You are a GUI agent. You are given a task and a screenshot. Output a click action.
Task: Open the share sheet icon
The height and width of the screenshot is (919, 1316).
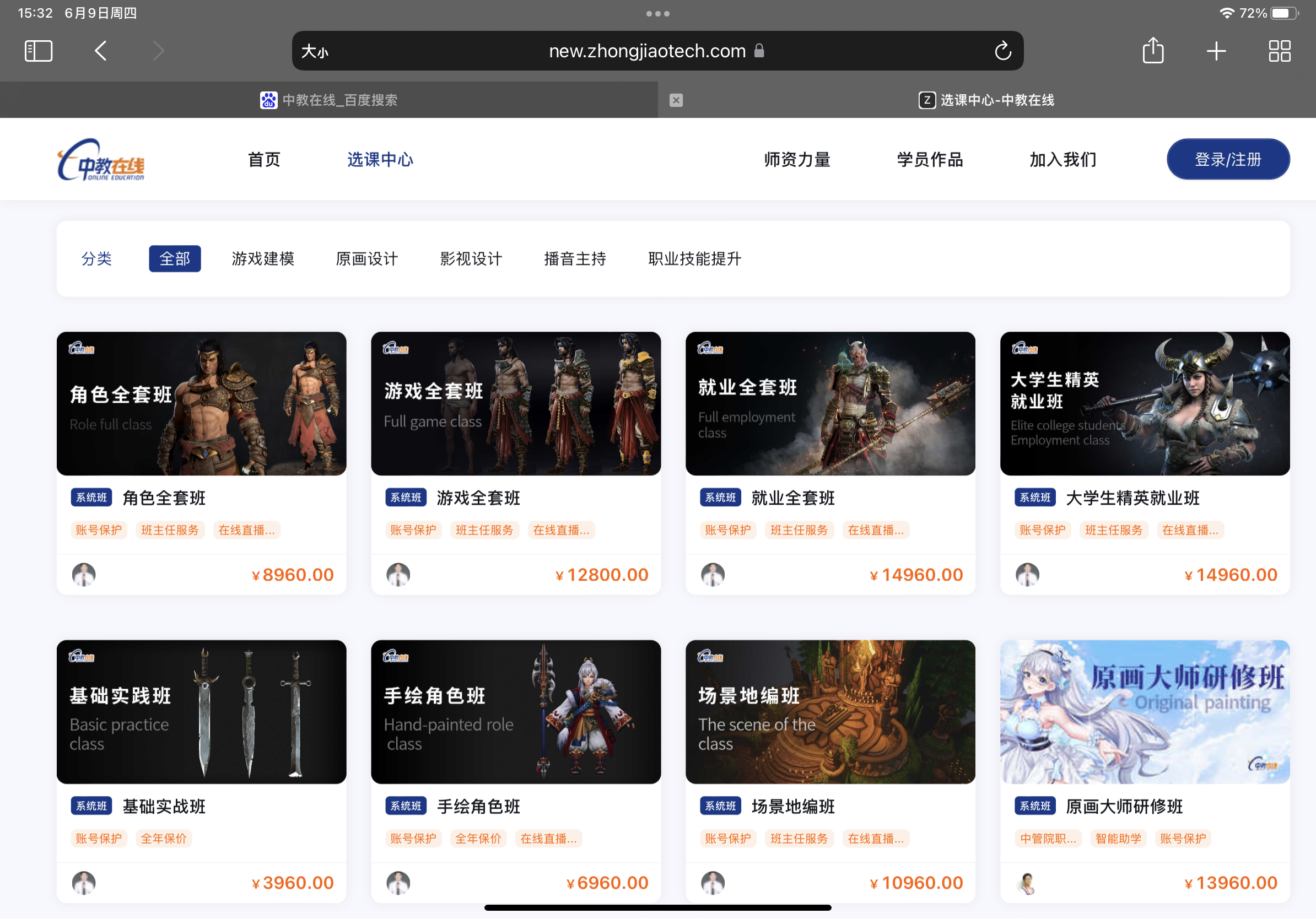pos(1153,51)
